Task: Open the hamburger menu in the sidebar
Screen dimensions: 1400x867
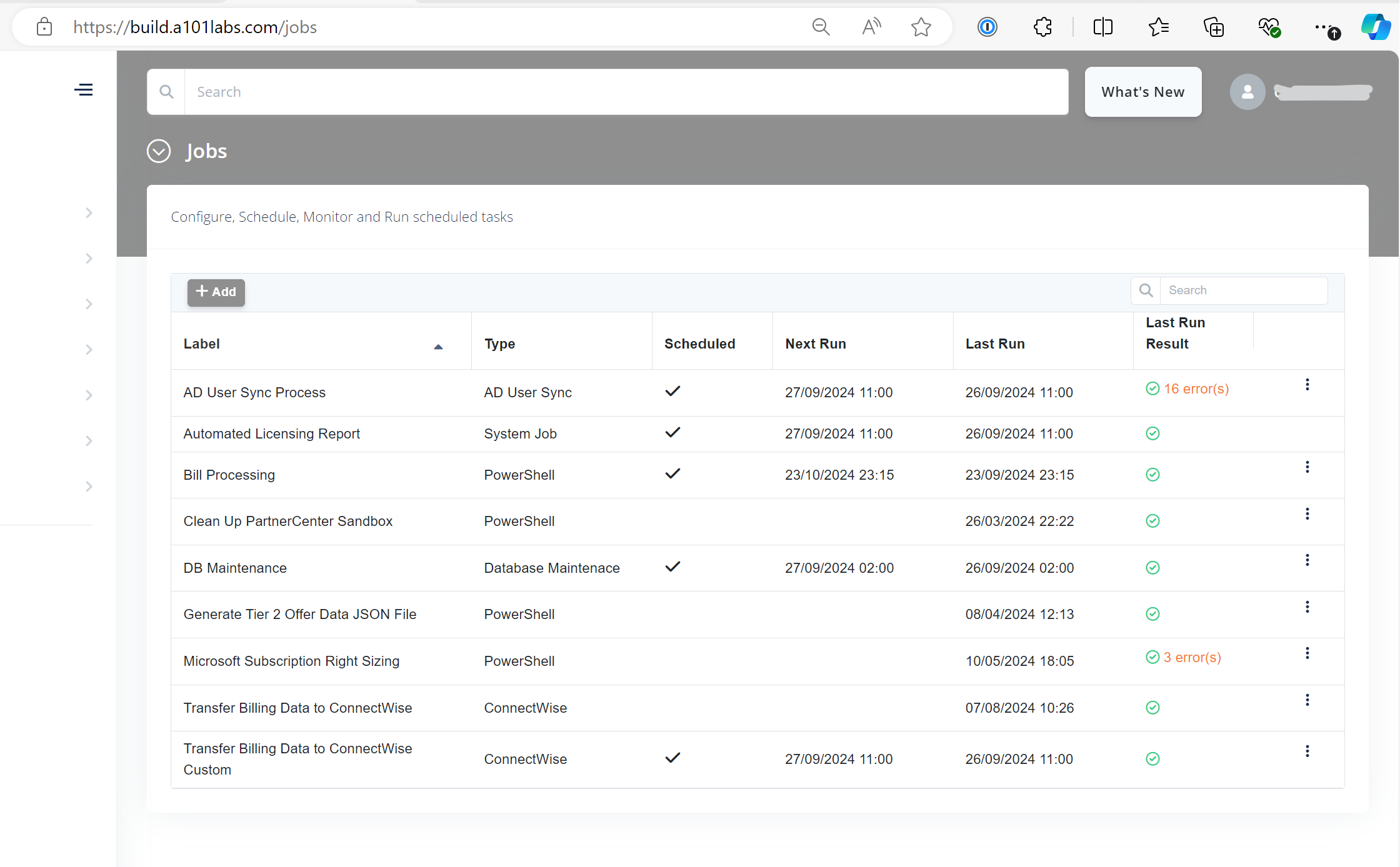Action: (84, 89)
